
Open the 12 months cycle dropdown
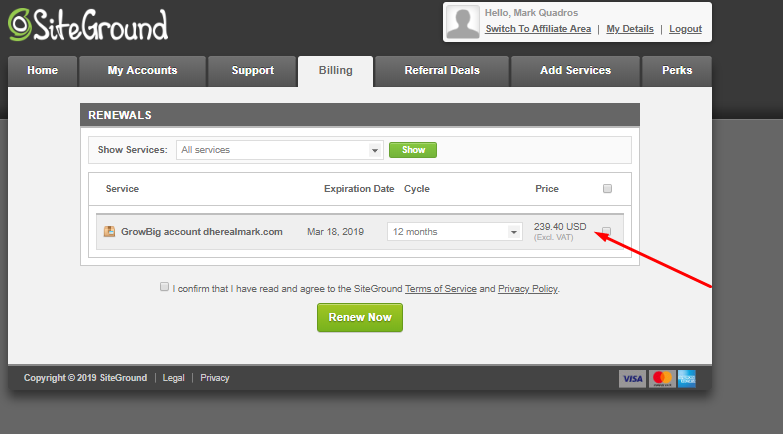click(454, 232)
